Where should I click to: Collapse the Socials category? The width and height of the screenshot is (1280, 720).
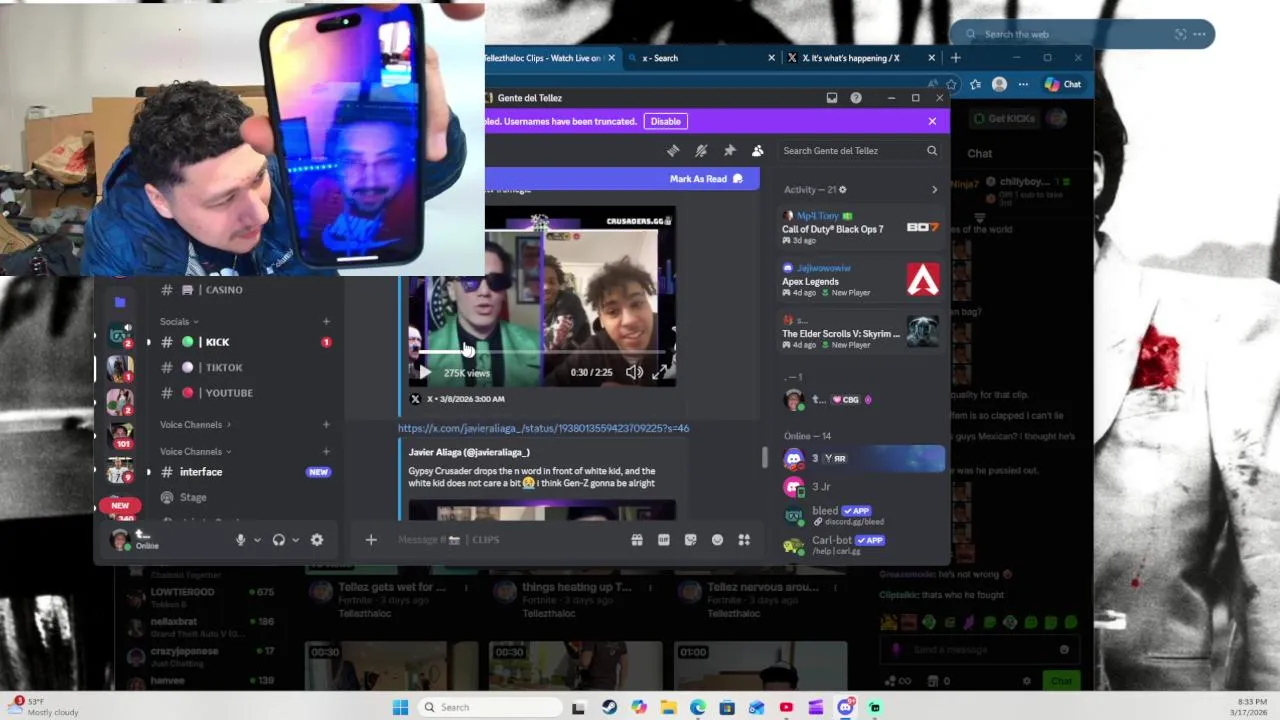(x=179, y=322)
